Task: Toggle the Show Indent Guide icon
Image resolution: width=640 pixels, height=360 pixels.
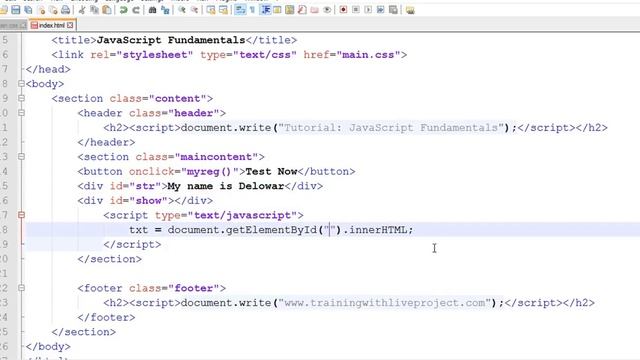Action: pos(265,10)
